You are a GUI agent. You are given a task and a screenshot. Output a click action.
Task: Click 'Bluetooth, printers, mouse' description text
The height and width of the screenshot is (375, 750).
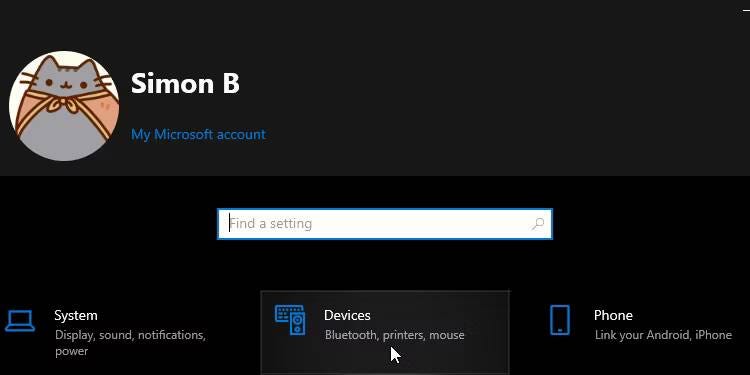pyautogui.click(x=395, y=335)
